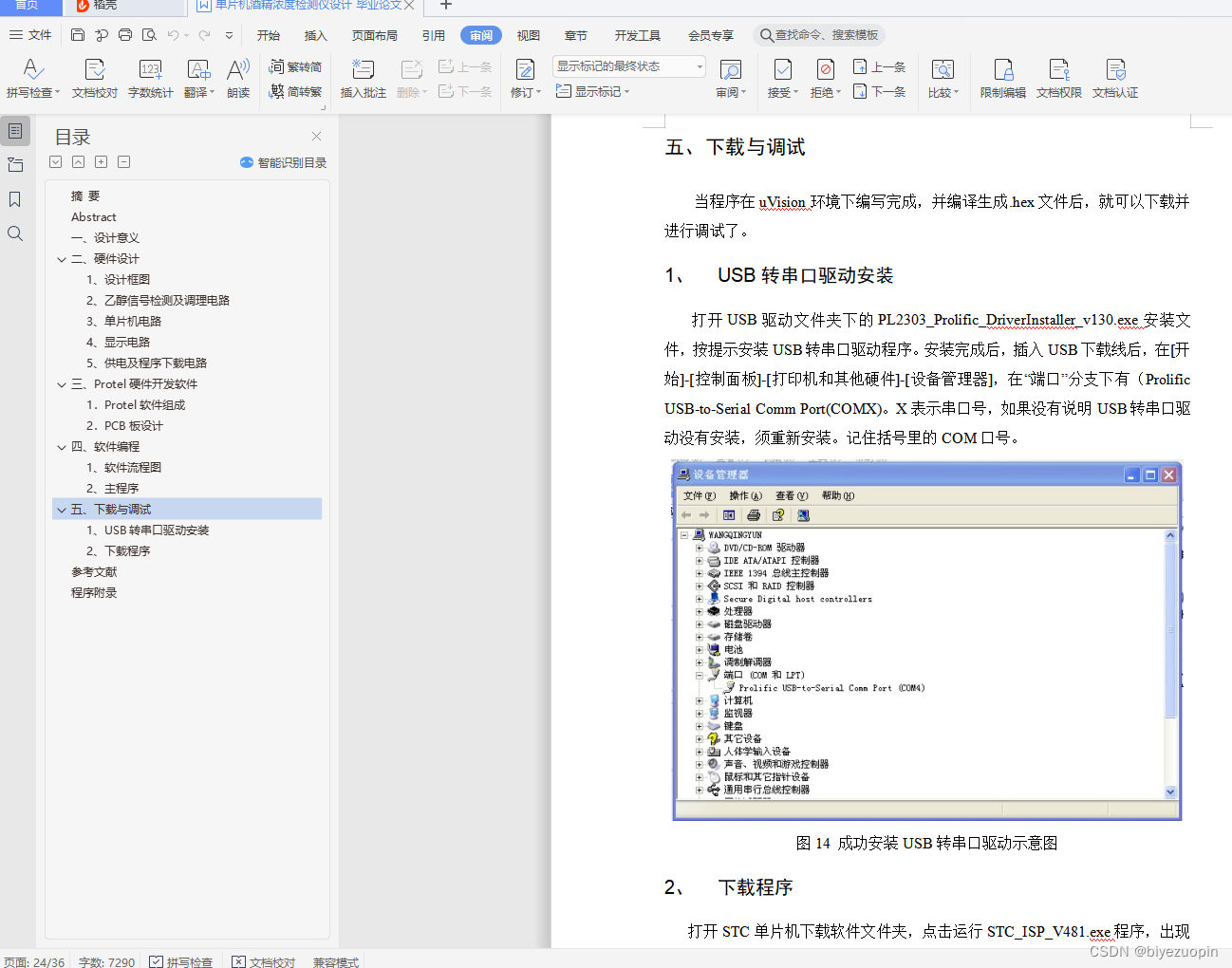Reject revision using 拒绝
The image size is (1232, 968).
click(825, 79)
